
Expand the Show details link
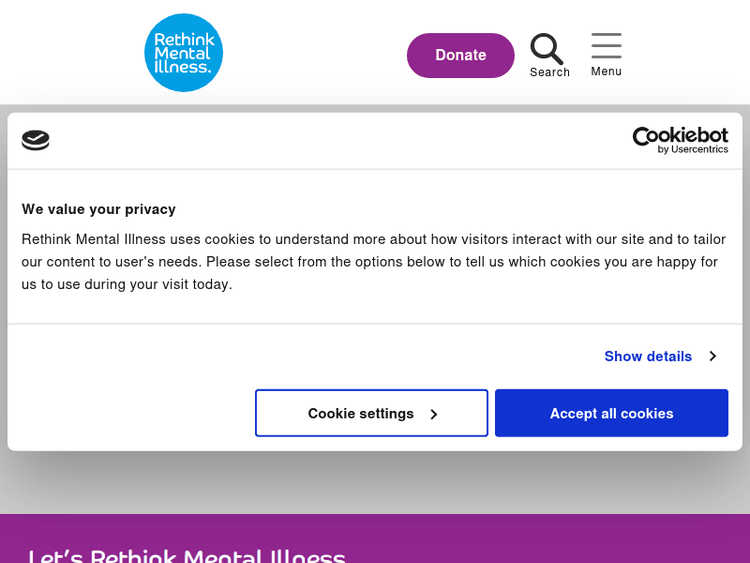[648, 356]
